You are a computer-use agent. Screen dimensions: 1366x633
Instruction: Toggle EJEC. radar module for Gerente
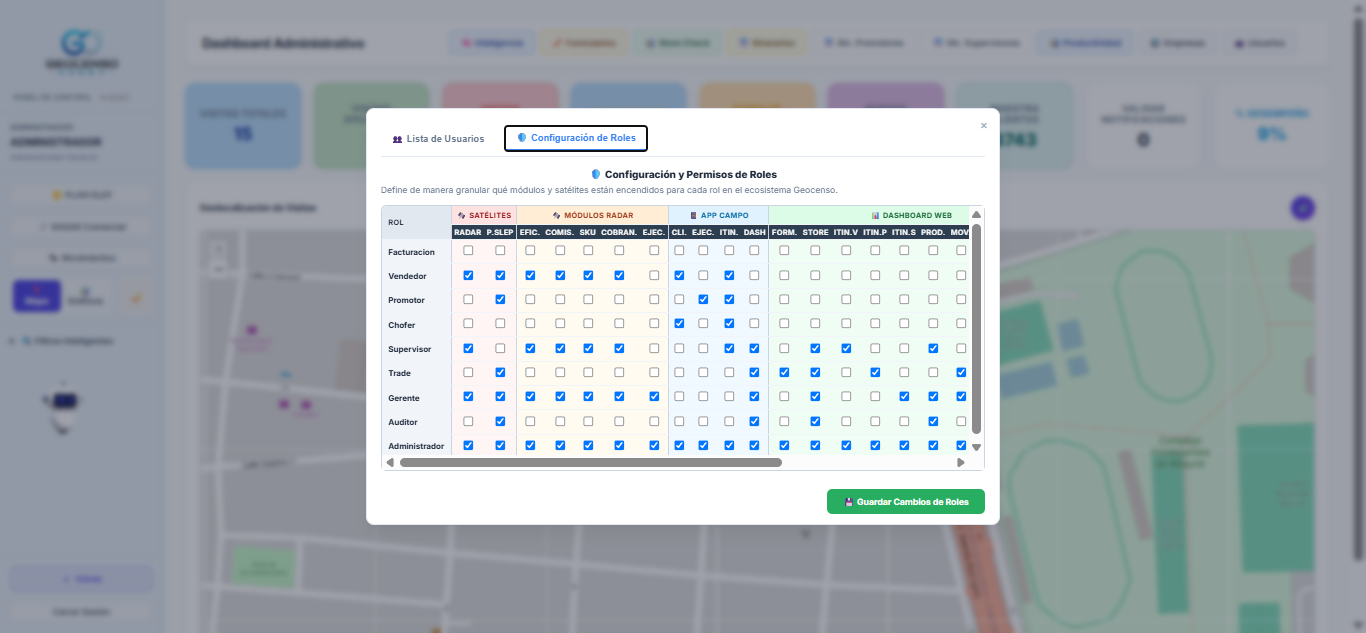(654, 397)
